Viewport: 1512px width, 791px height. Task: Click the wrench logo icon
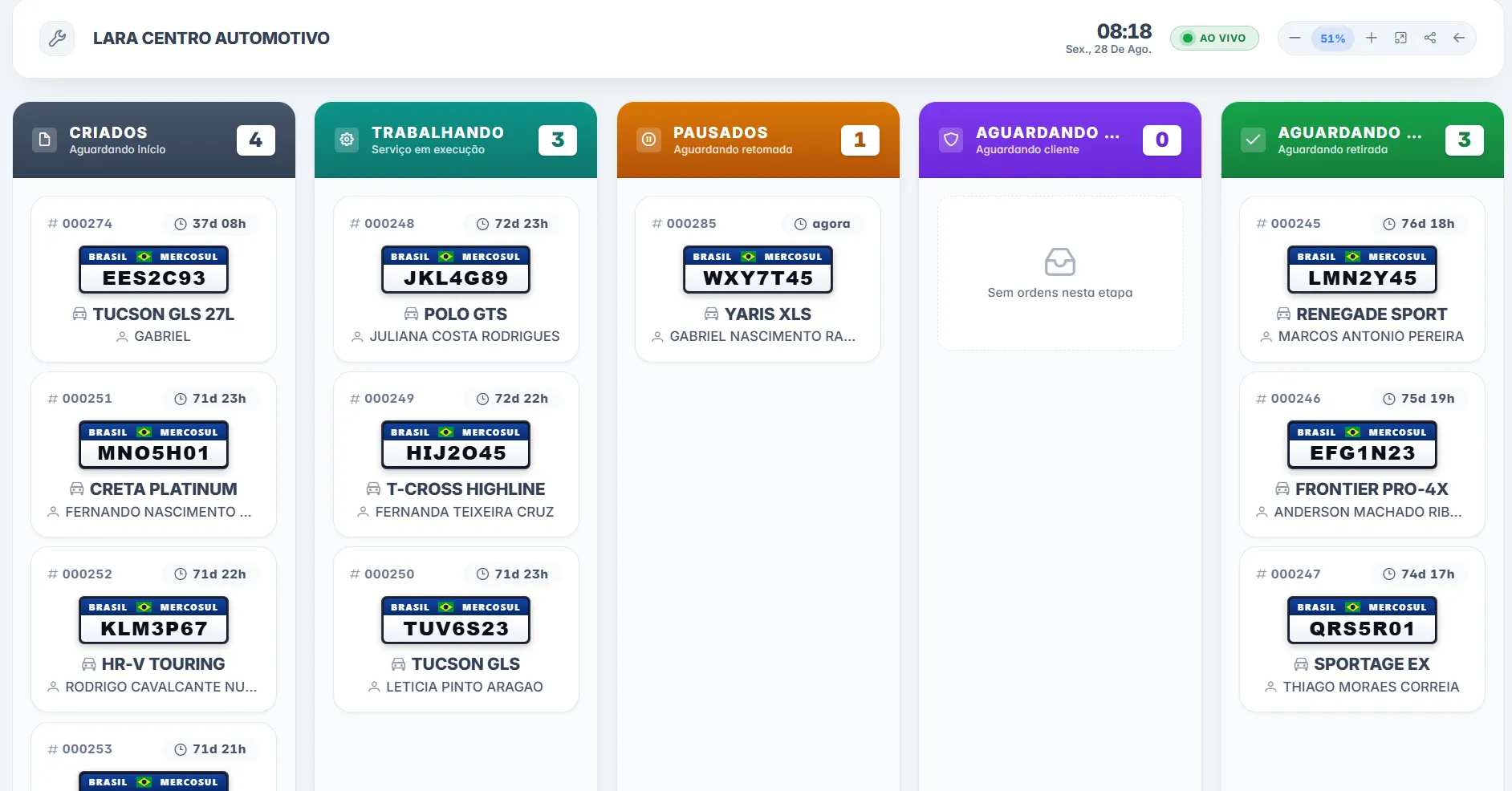57,39
